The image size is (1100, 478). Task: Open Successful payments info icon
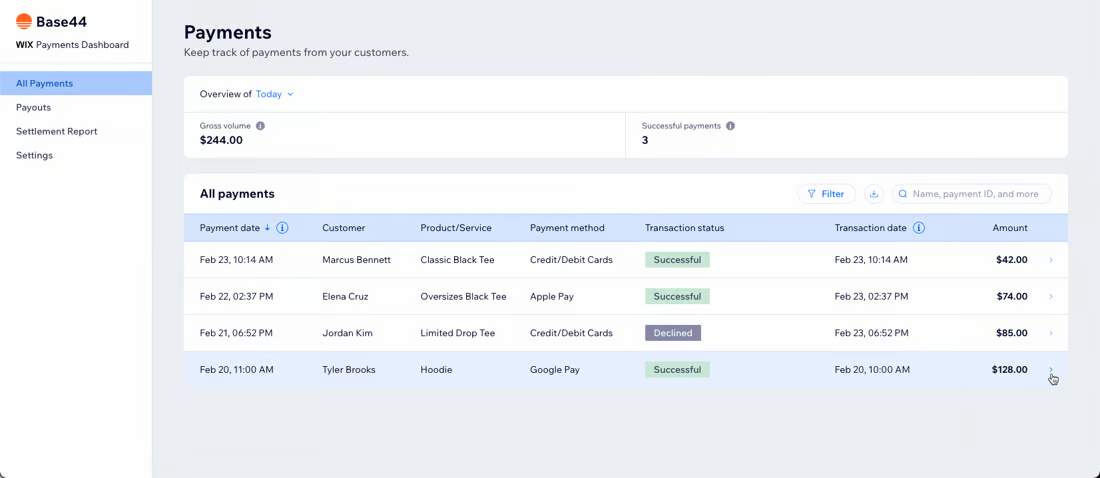tap(730, 126)
